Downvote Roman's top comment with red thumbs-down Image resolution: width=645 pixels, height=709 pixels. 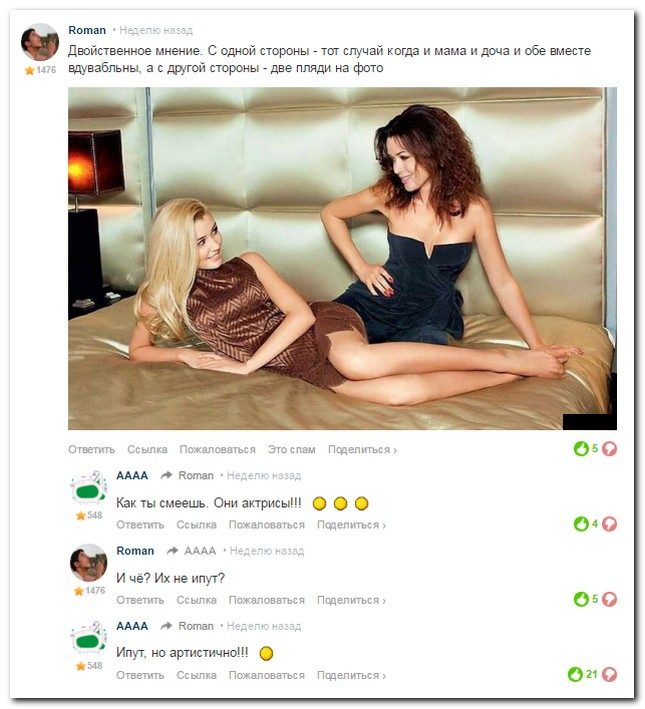click(x=610, y=449)
